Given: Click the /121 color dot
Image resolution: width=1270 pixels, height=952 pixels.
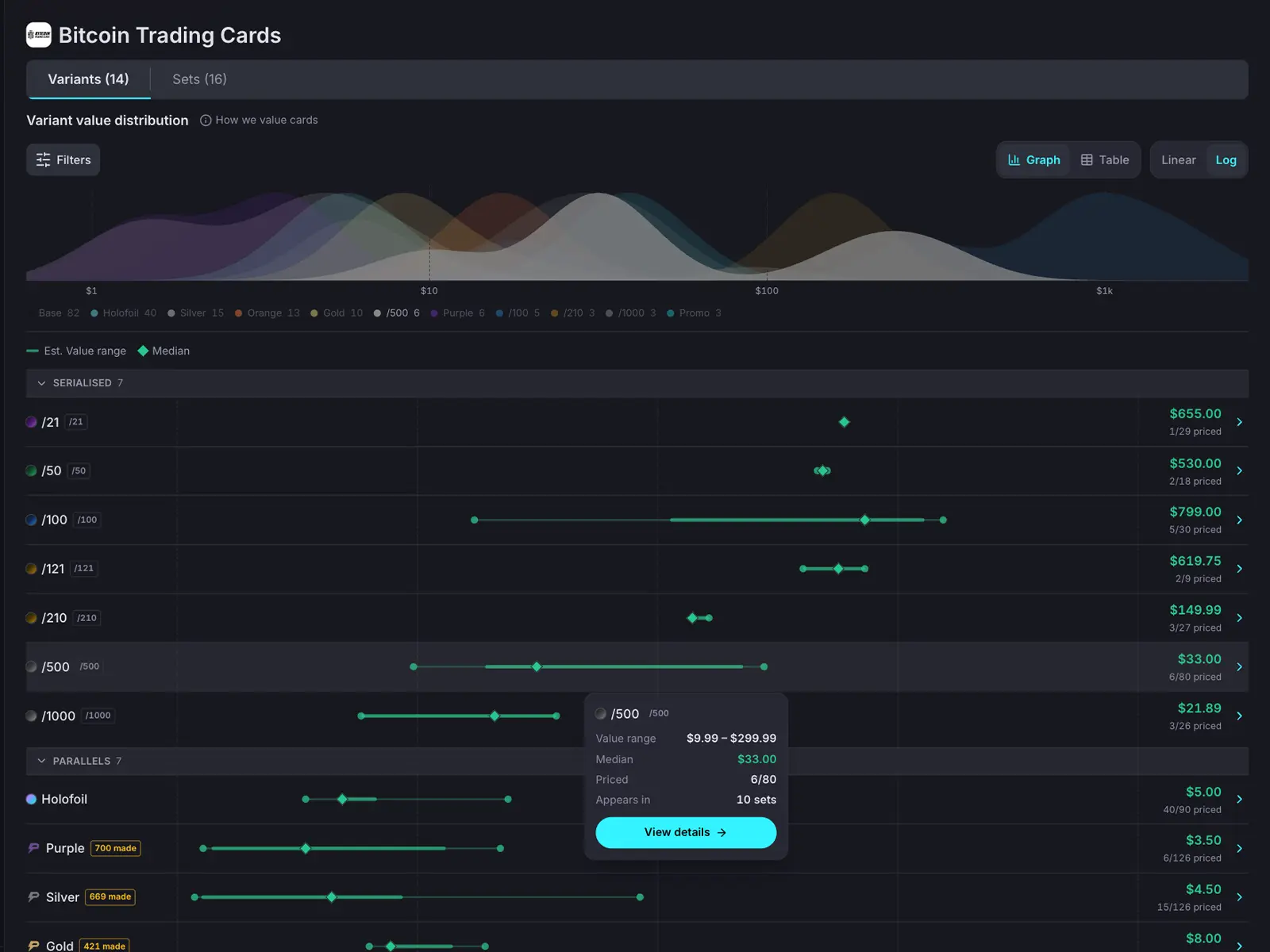Looking at the screenshot, I should coord(32,569).
